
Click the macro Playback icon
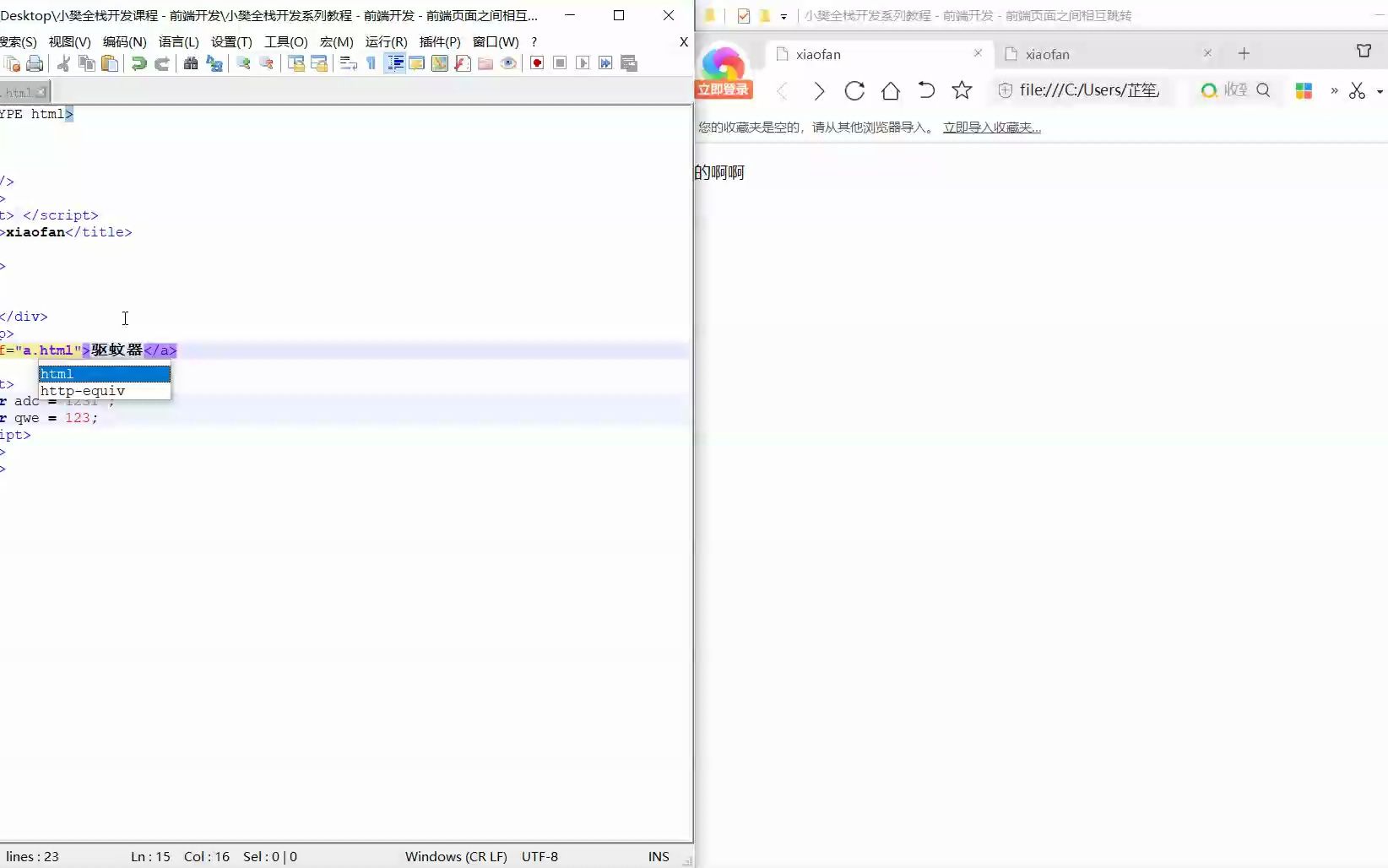coord(583,63)
